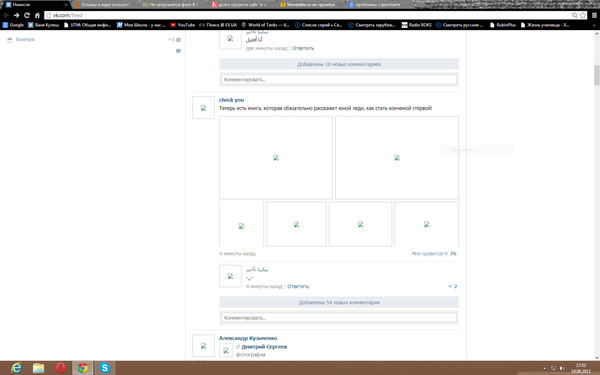Open the browser home page icon
600x375 pixels.
pos(37,15)
